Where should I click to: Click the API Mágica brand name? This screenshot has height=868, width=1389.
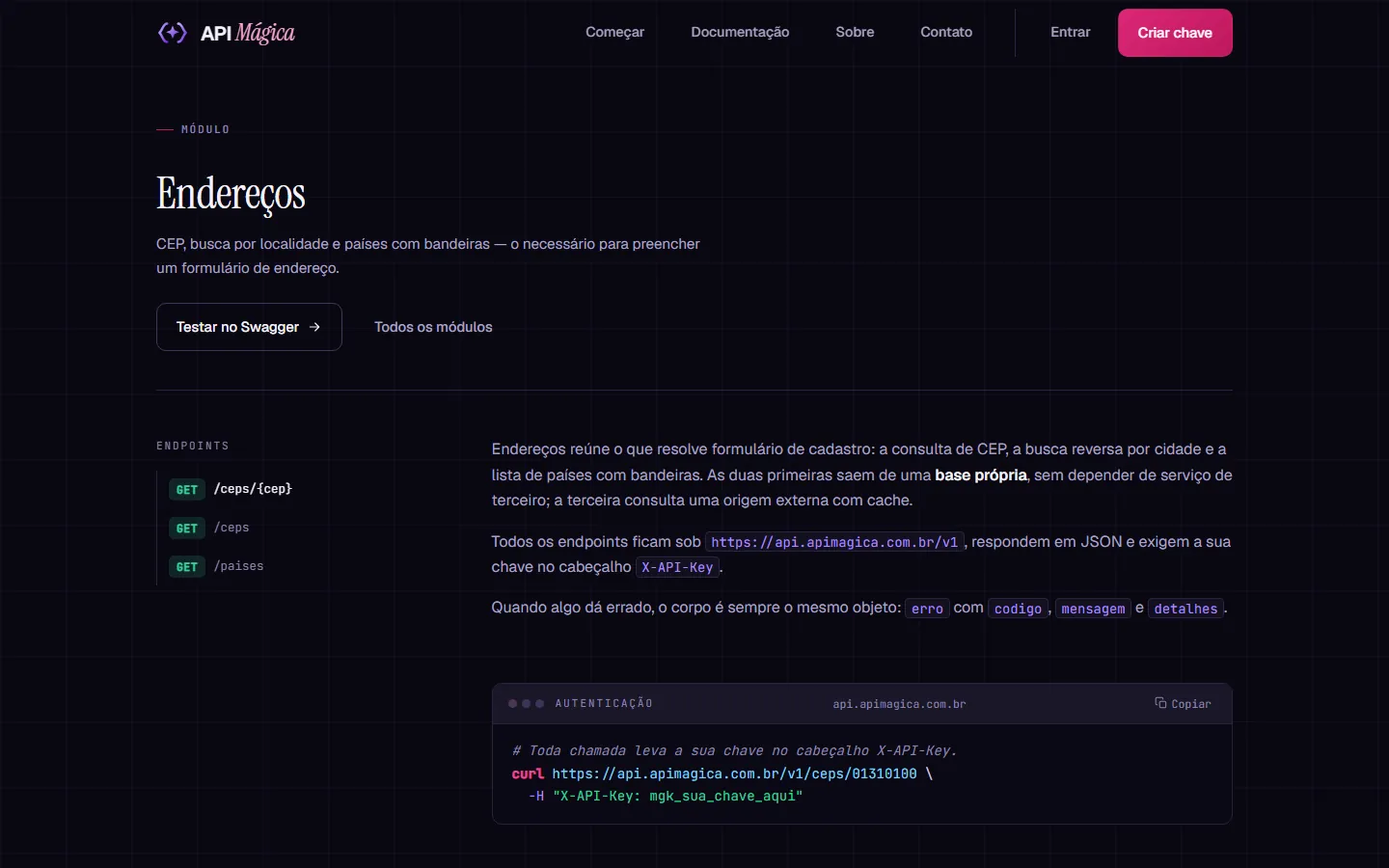coord(248,33)
